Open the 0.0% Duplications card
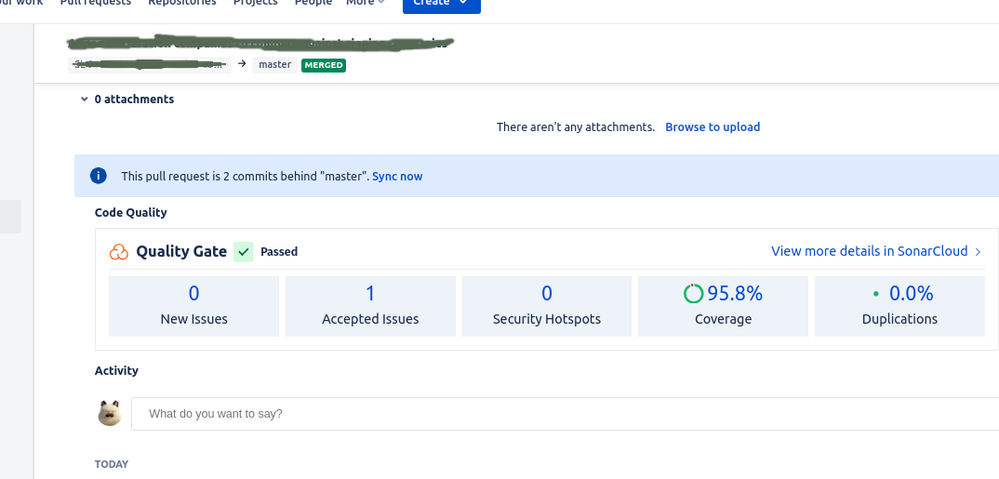Viewport: 999px width, 479px height. tap(900, 306)
